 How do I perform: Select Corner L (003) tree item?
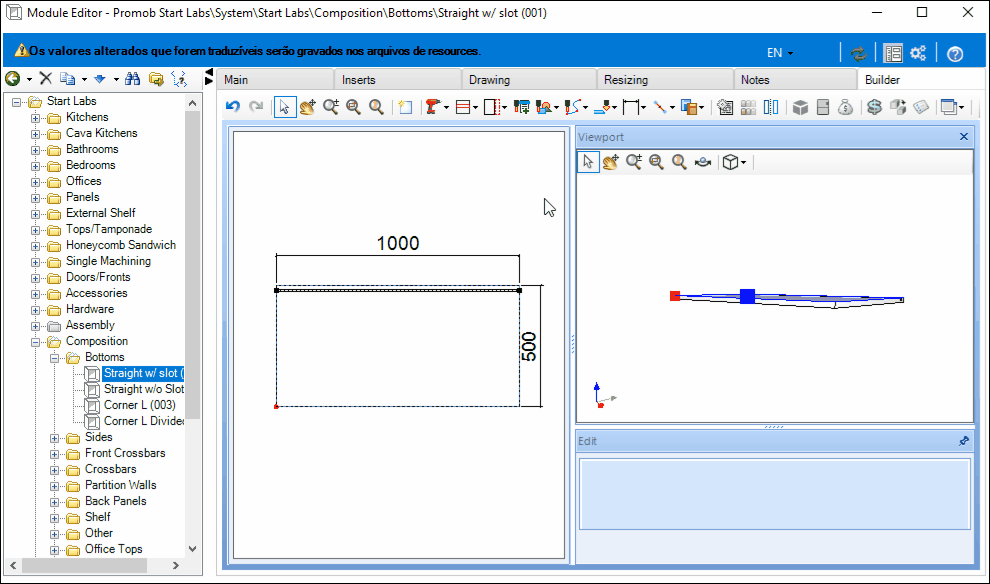coord(140,405)
